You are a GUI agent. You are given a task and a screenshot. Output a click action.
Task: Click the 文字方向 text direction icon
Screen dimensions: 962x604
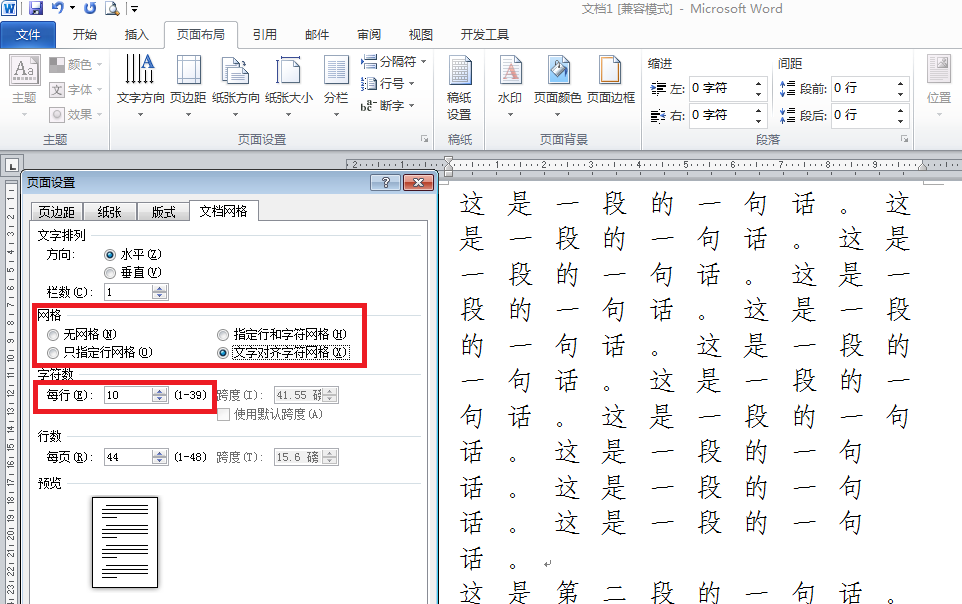[x=140, y=69]
